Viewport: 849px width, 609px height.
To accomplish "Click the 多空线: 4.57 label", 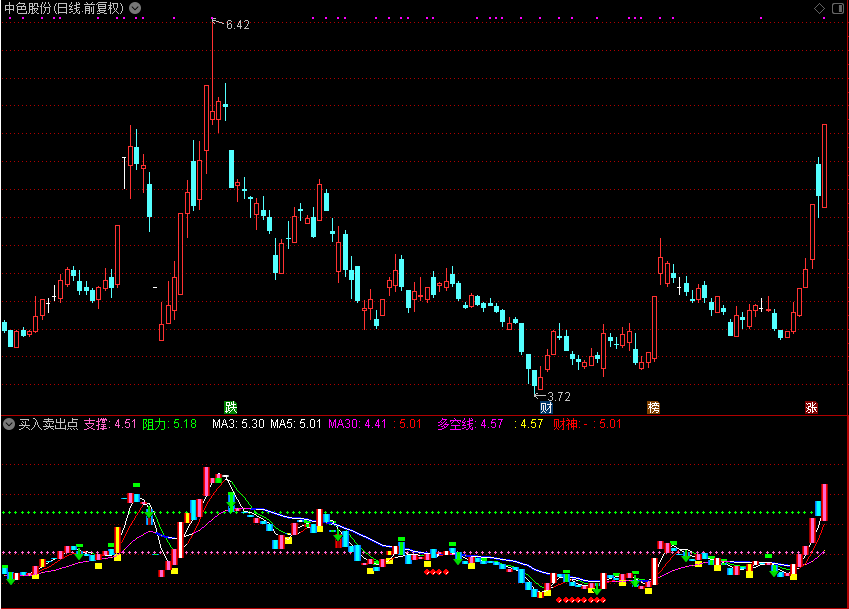I will (471, 424).
